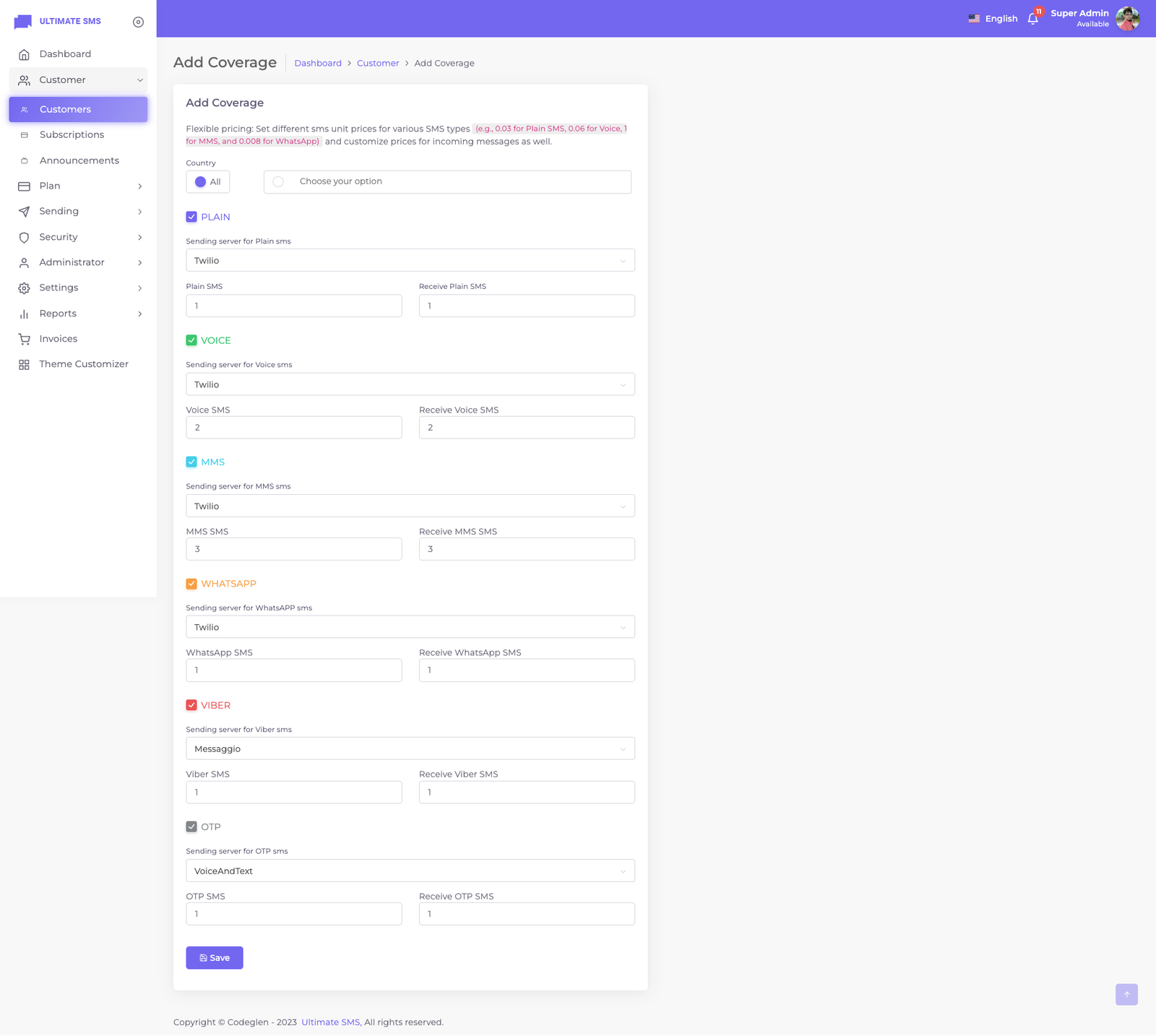
Task: Open the Super Admin profile avatar
Action: pyautogui.click(x=1127, y=19)
